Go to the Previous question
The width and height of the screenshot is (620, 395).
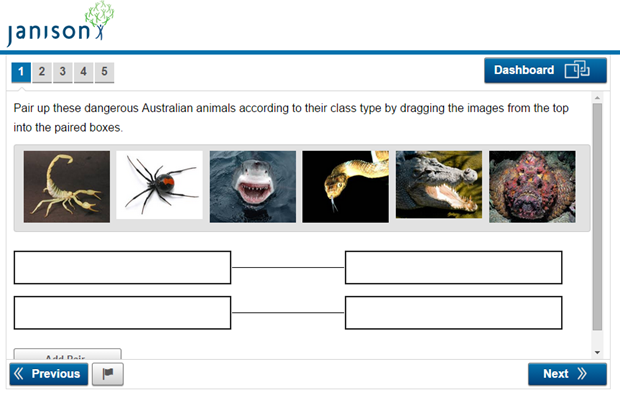(x=49, y=374)
